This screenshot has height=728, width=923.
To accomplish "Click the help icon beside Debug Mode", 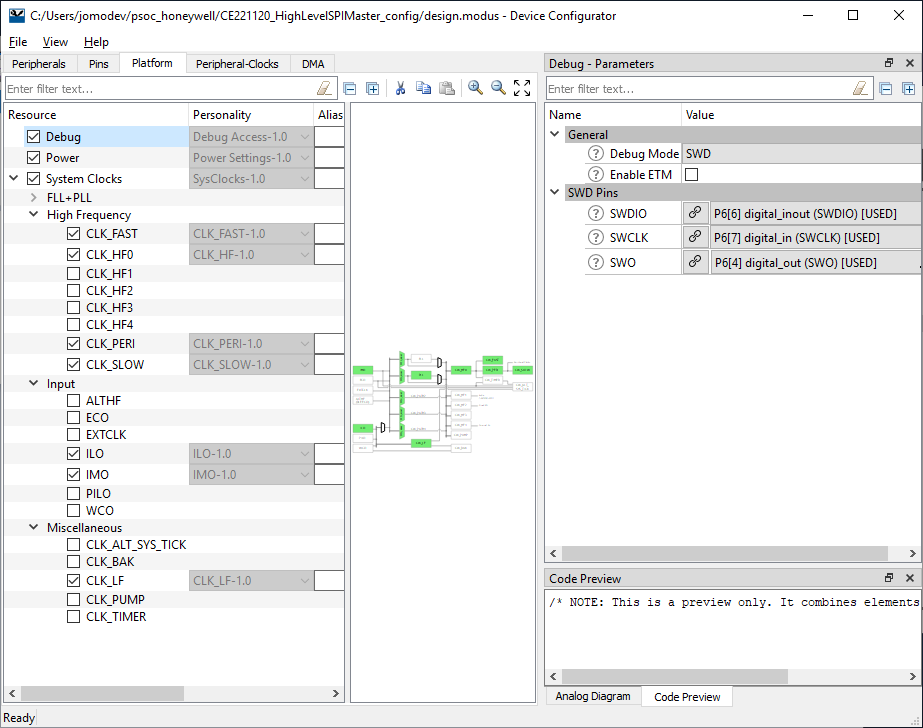I will [x=596, y=154].
